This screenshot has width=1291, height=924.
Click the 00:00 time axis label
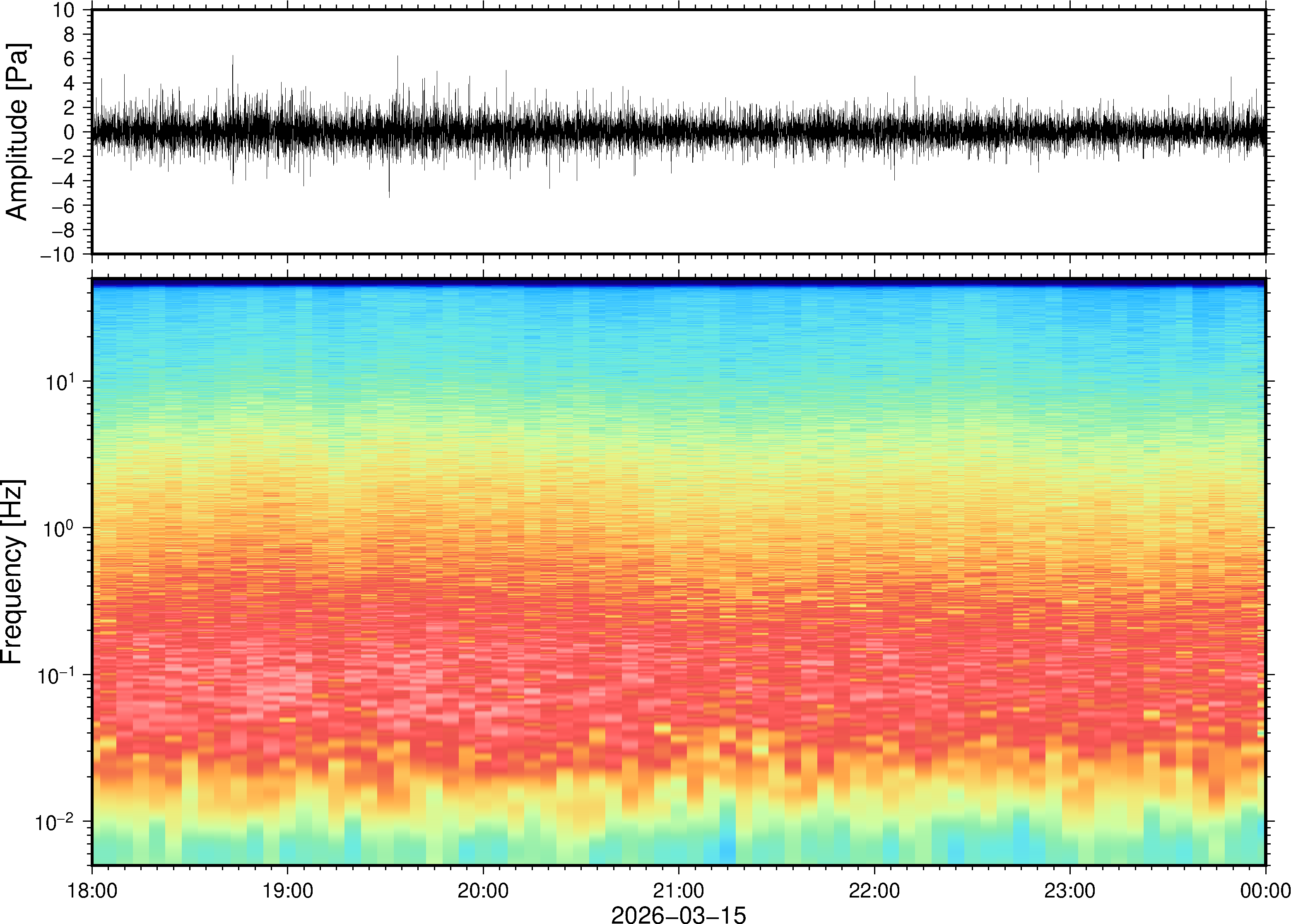click(1265, 890)
